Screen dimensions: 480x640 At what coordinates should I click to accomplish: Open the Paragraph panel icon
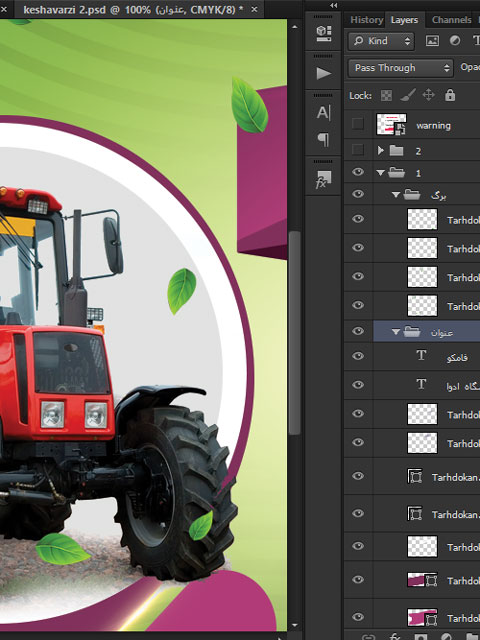tap(323, 140)
